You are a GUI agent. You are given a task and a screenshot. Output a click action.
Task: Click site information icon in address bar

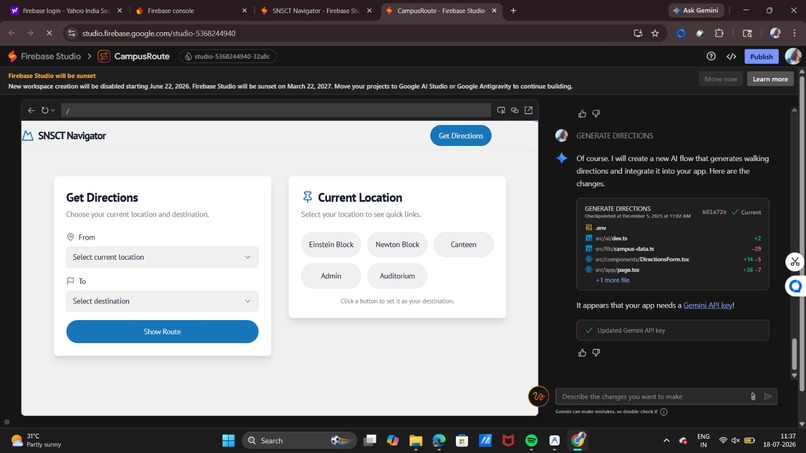point(72,33)
